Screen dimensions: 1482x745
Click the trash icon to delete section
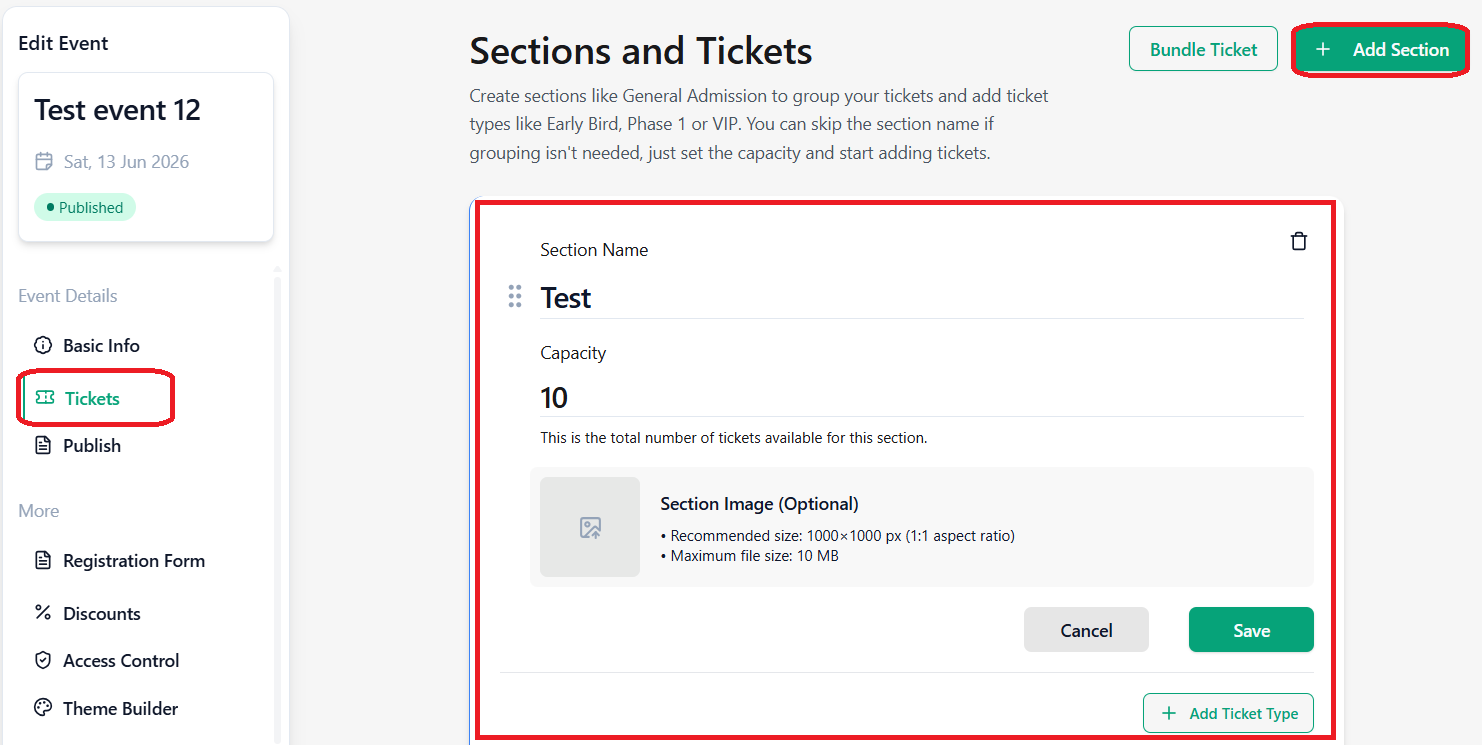pos(1298,241)
